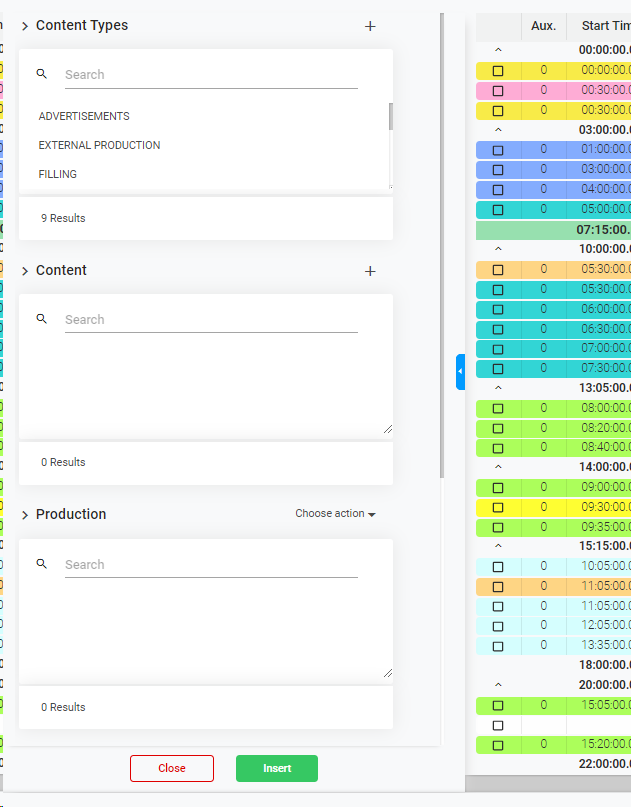Tick the checkbox in the 01:00:00 row

click(498, 149)
